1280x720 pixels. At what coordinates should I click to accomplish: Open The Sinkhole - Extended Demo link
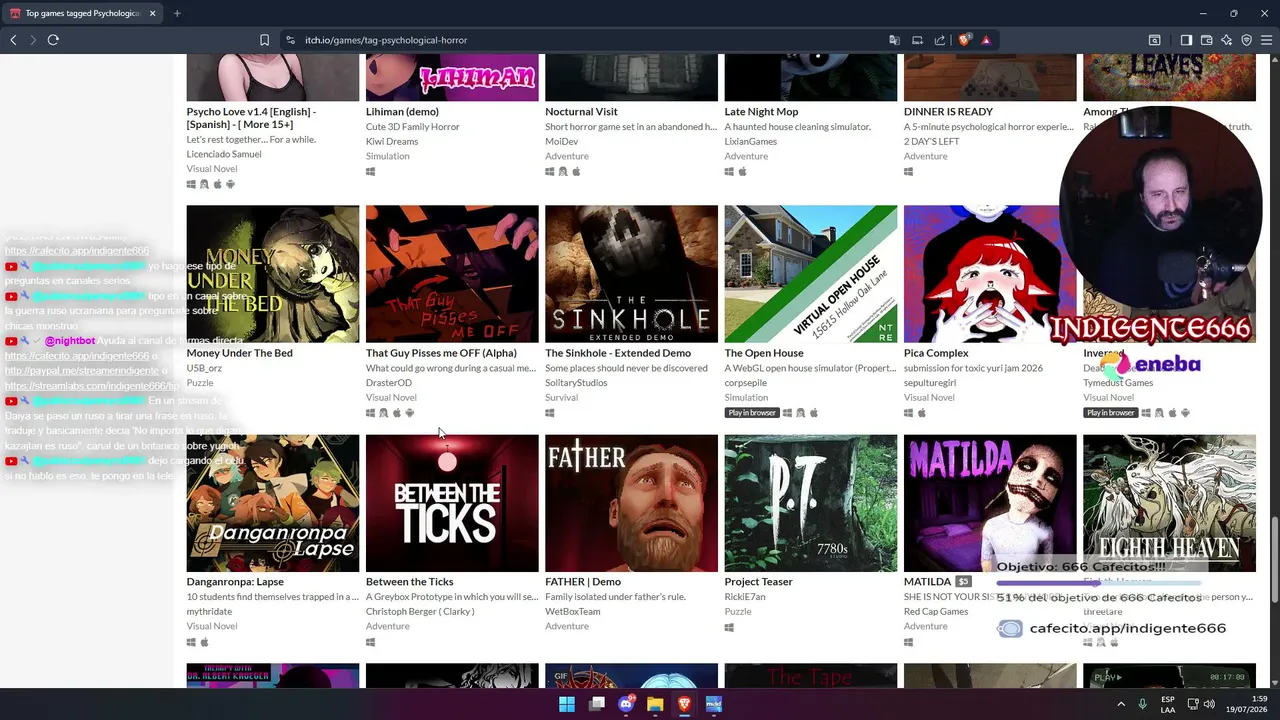[x=618, y=353]
